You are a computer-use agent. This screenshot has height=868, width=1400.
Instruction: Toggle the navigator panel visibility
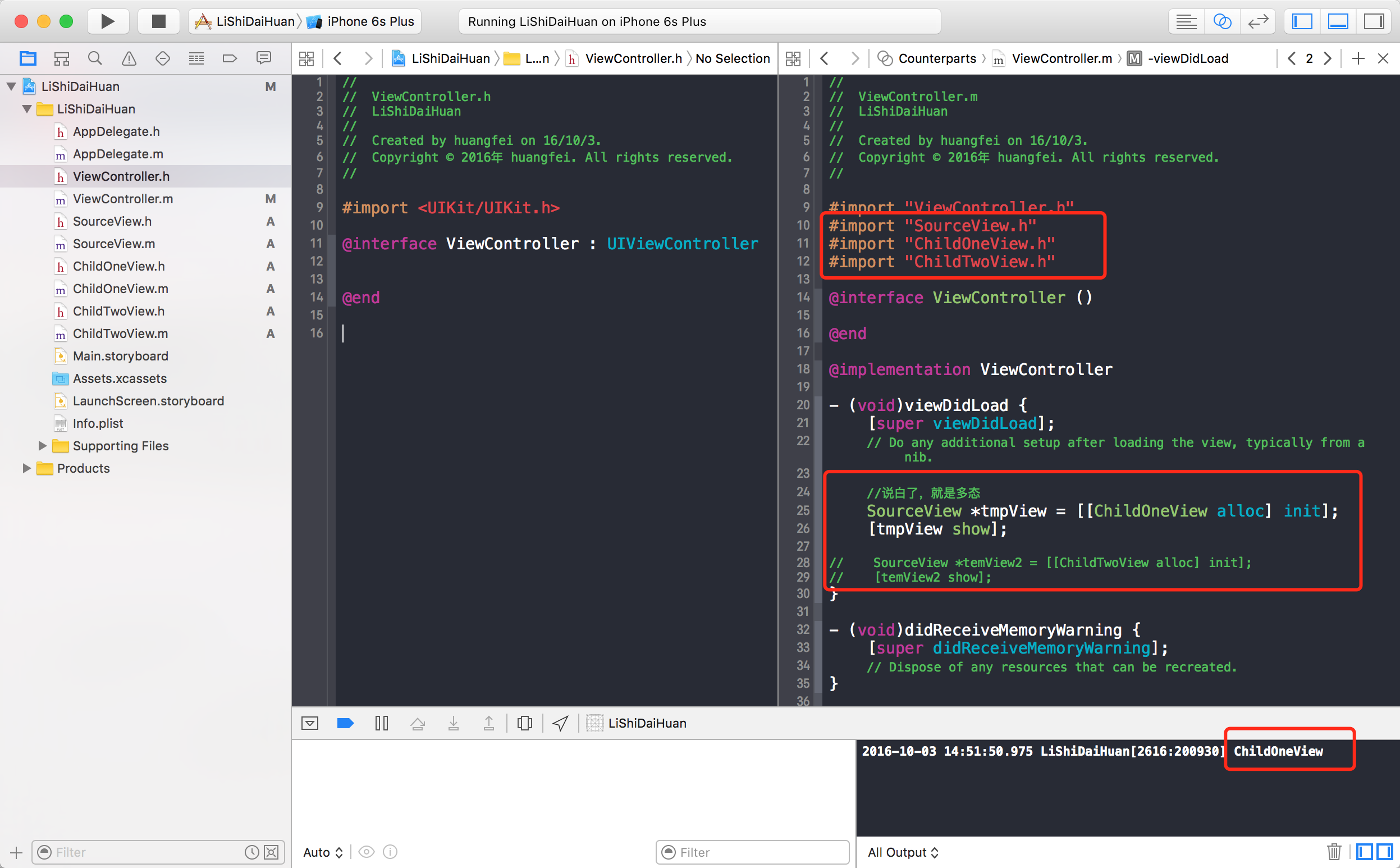(1302, 21)
